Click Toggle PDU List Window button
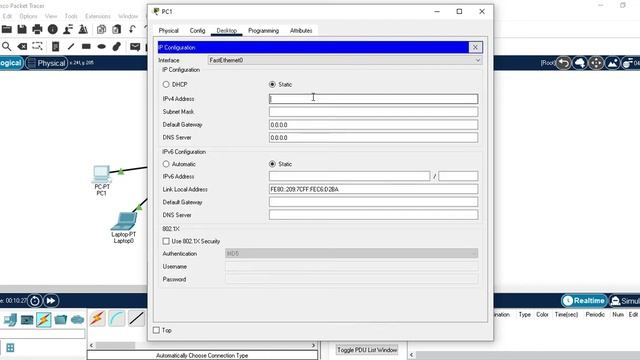Viewport: 640px width, 360px height. [x=367, y=350]
